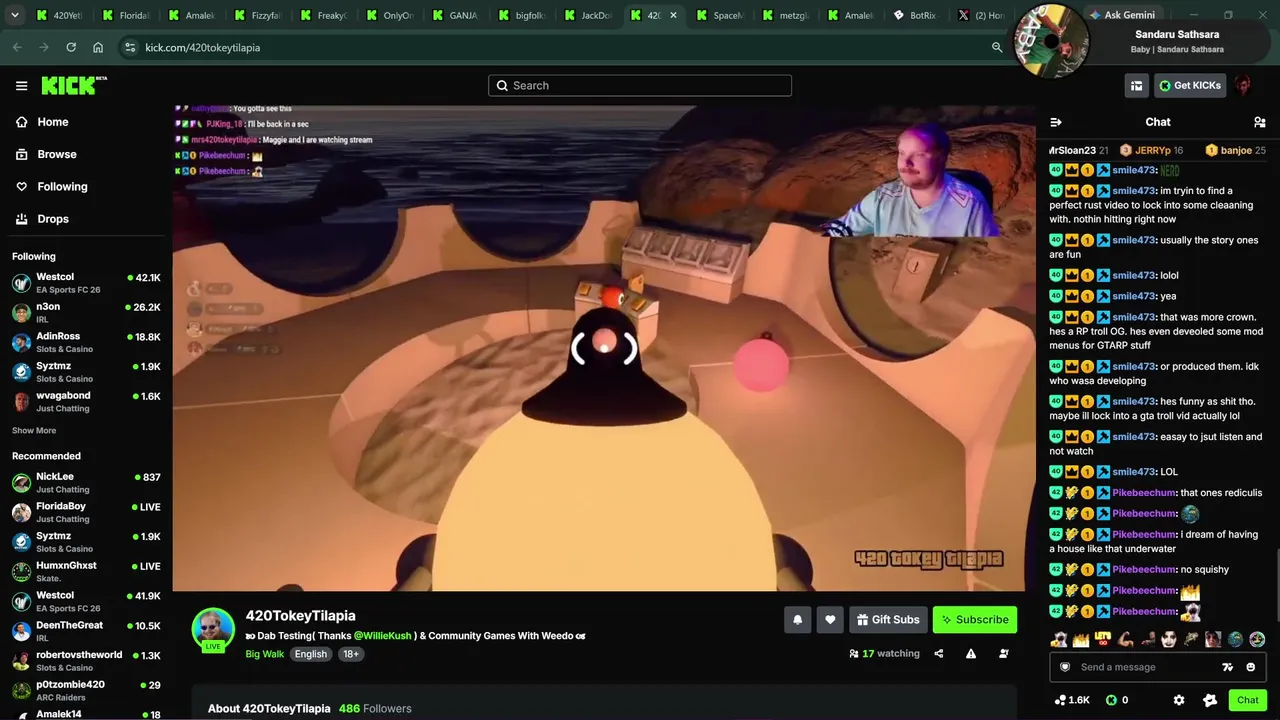Open the hamburger sidebar menu
The image size is (1280, 720).
[x=21, y=86]
